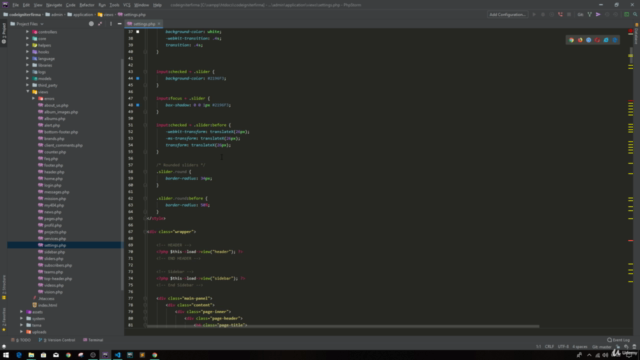Open File Explorer from the taskbar

coord(31,355)
